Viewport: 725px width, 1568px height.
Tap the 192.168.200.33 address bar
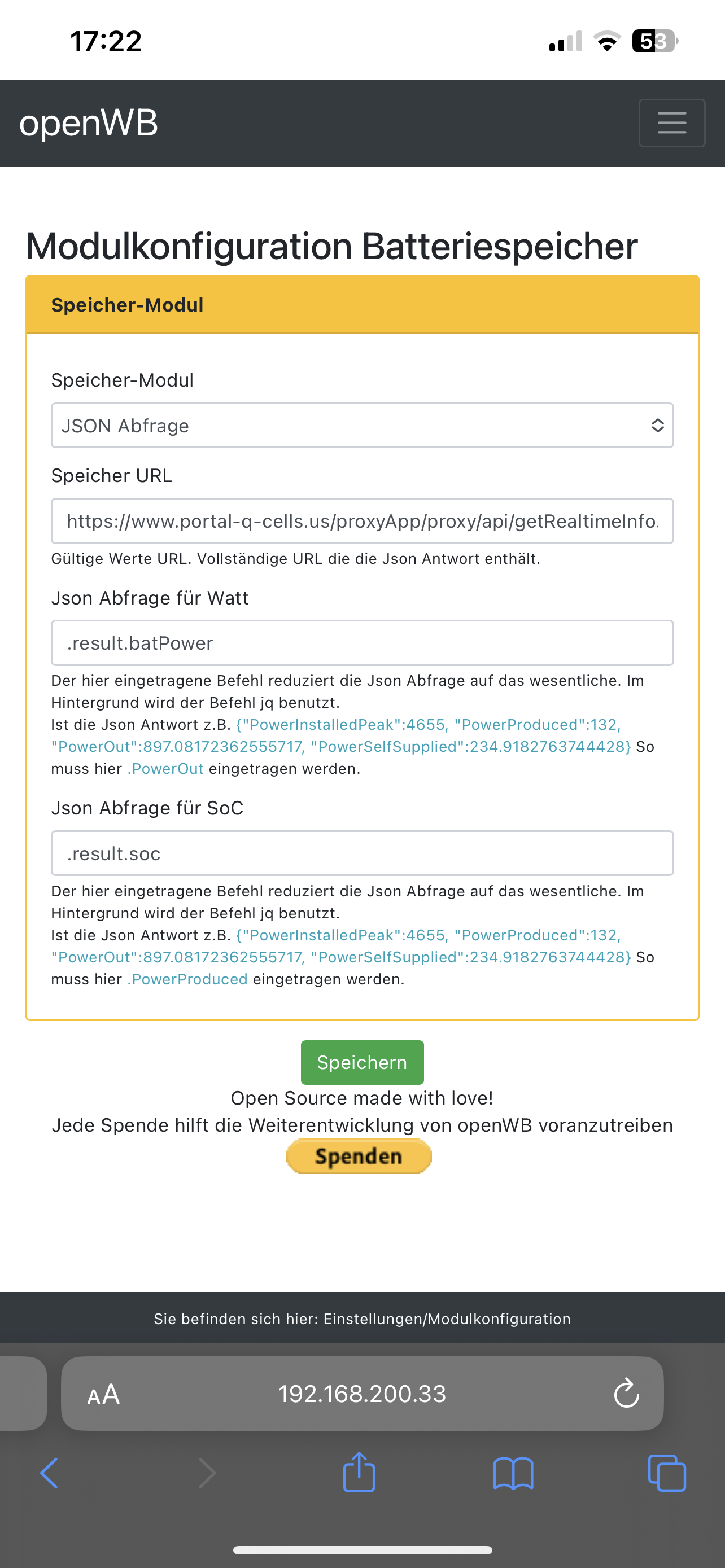coord(362,1394)
